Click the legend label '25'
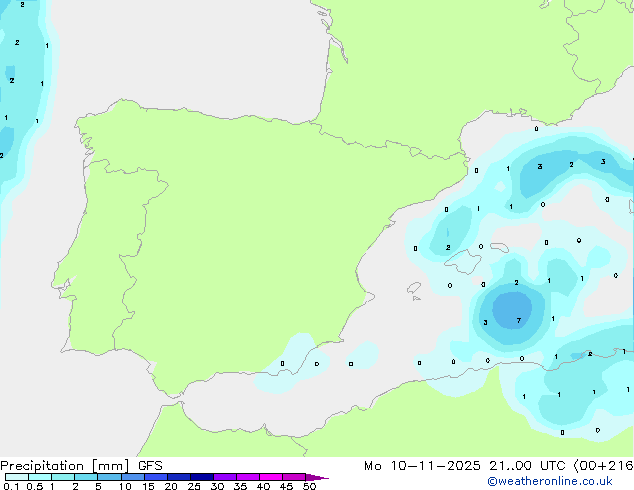 (194, 486)
